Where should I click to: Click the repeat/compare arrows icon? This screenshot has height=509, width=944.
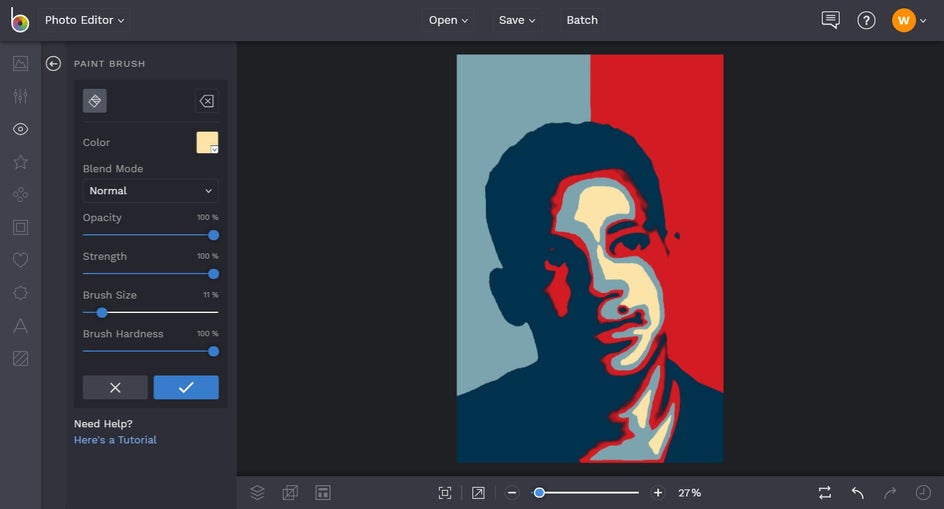[x=825, y=493]
